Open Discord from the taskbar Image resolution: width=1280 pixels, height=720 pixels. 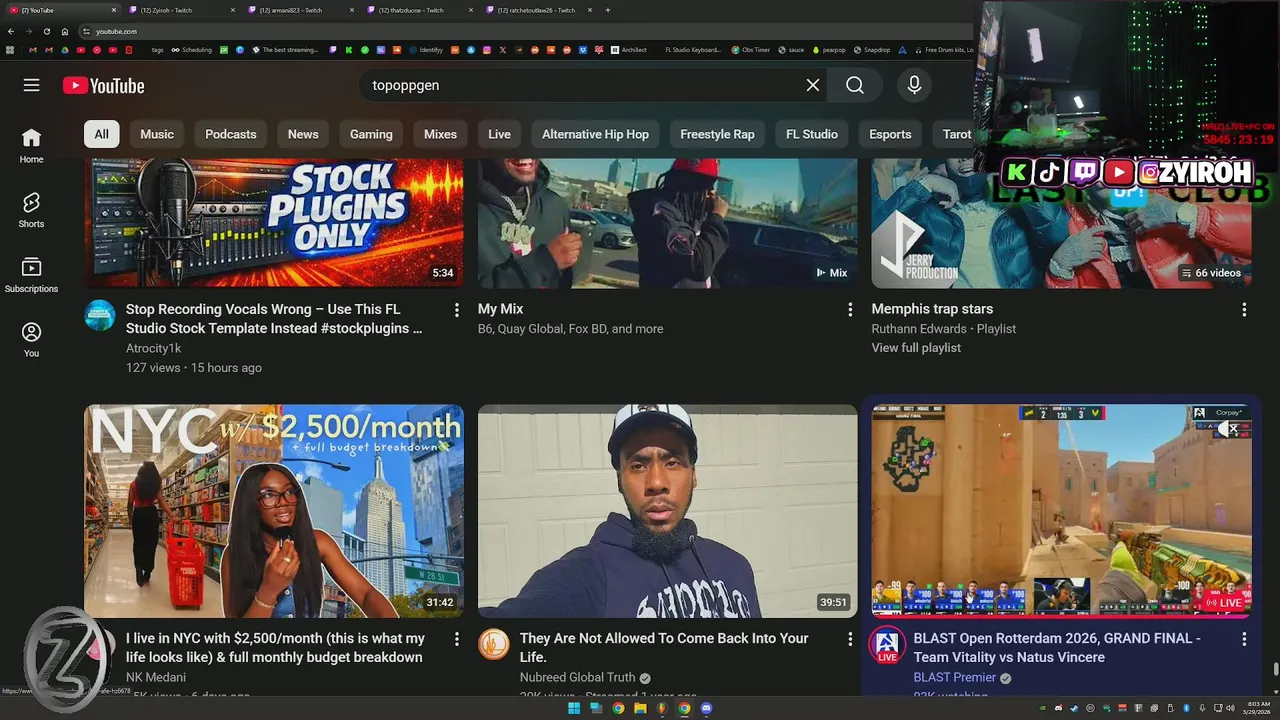[x=707, y=708]
